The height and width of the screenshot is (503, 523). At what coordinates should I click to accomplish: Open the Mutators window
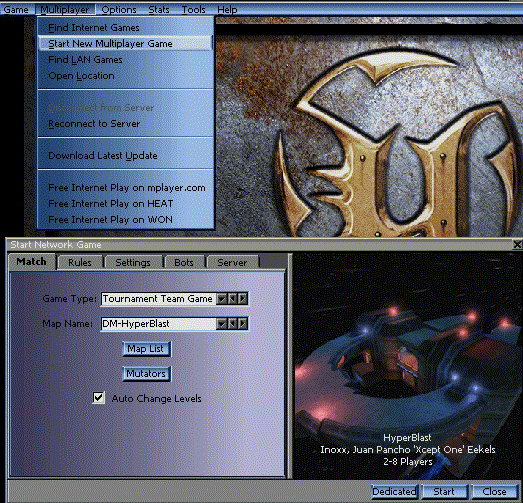146,374
